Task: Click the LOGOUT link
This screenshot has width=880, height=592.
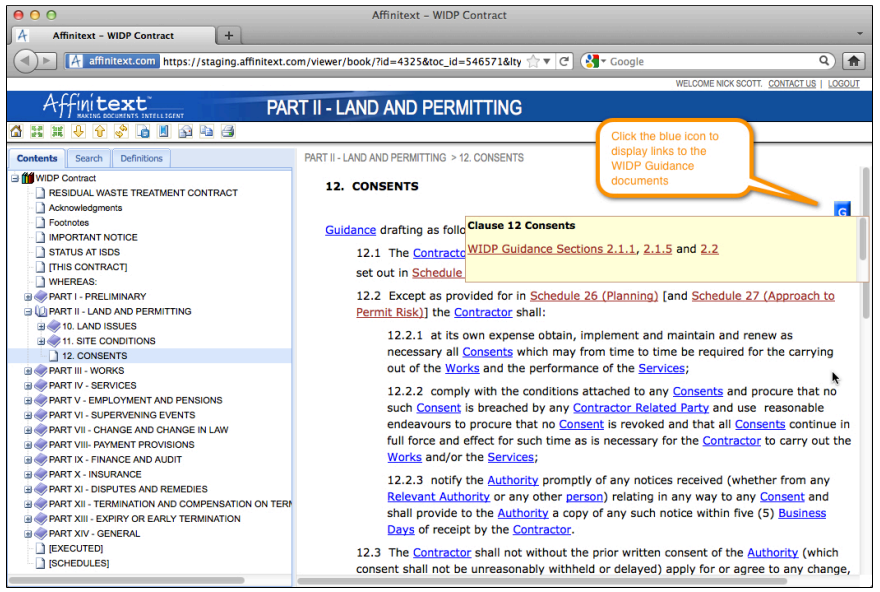Action: pyautogui.click(x=843, y=84)
